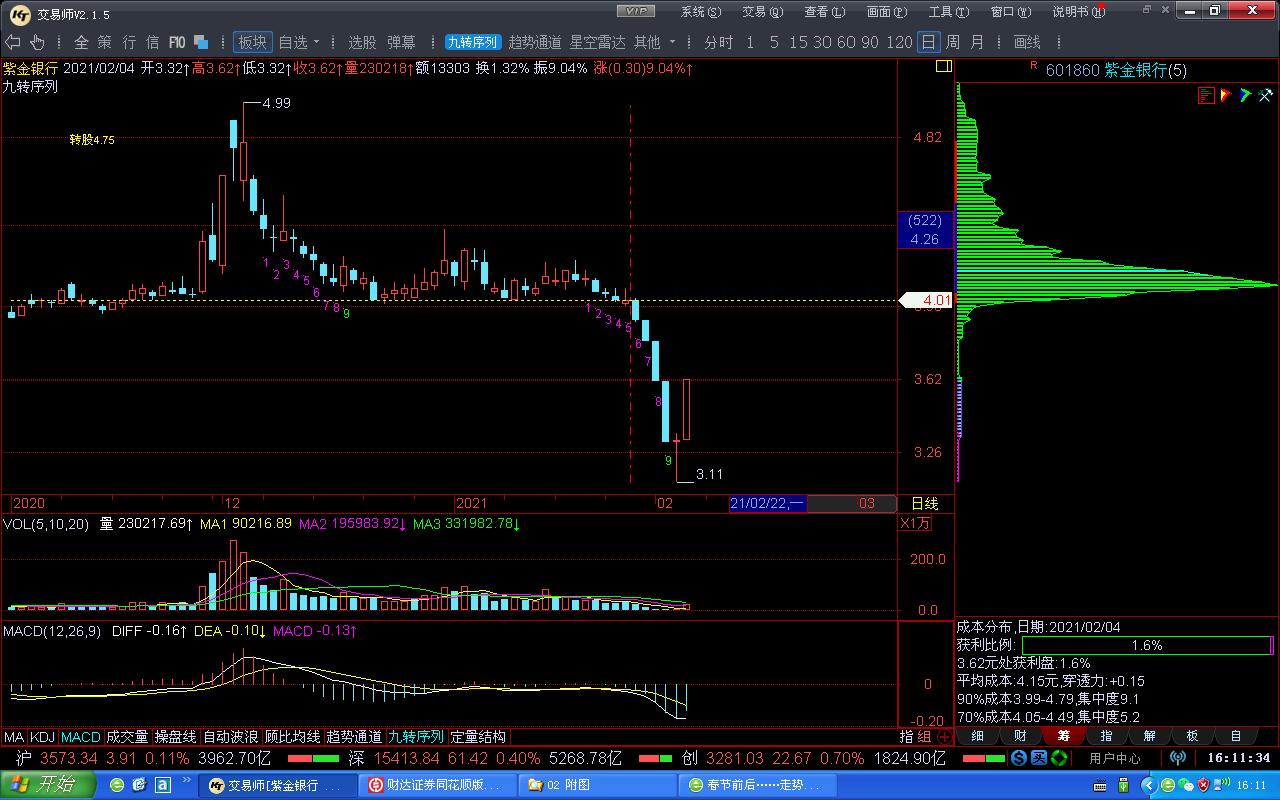1280x800 pixels.
Task: Click the green diamond status bar icon
Action: tap(1058, 758)
